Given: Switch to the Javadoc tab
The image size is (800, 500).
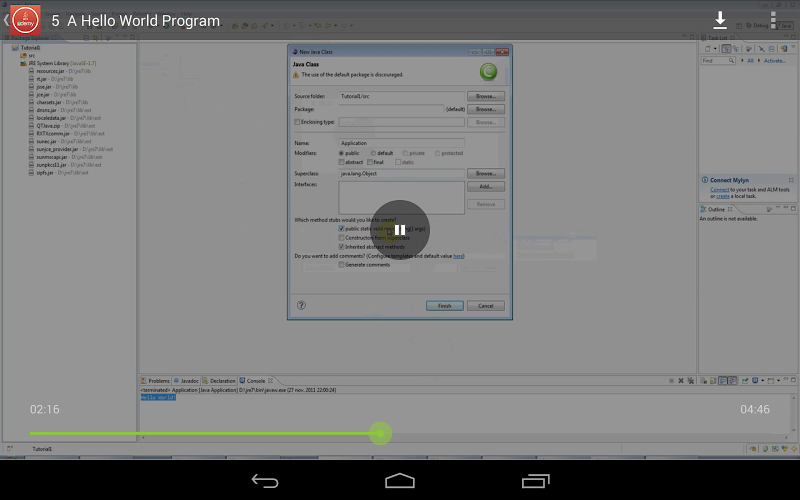Looking at the screenshot, I should click(x=187, y=381).
